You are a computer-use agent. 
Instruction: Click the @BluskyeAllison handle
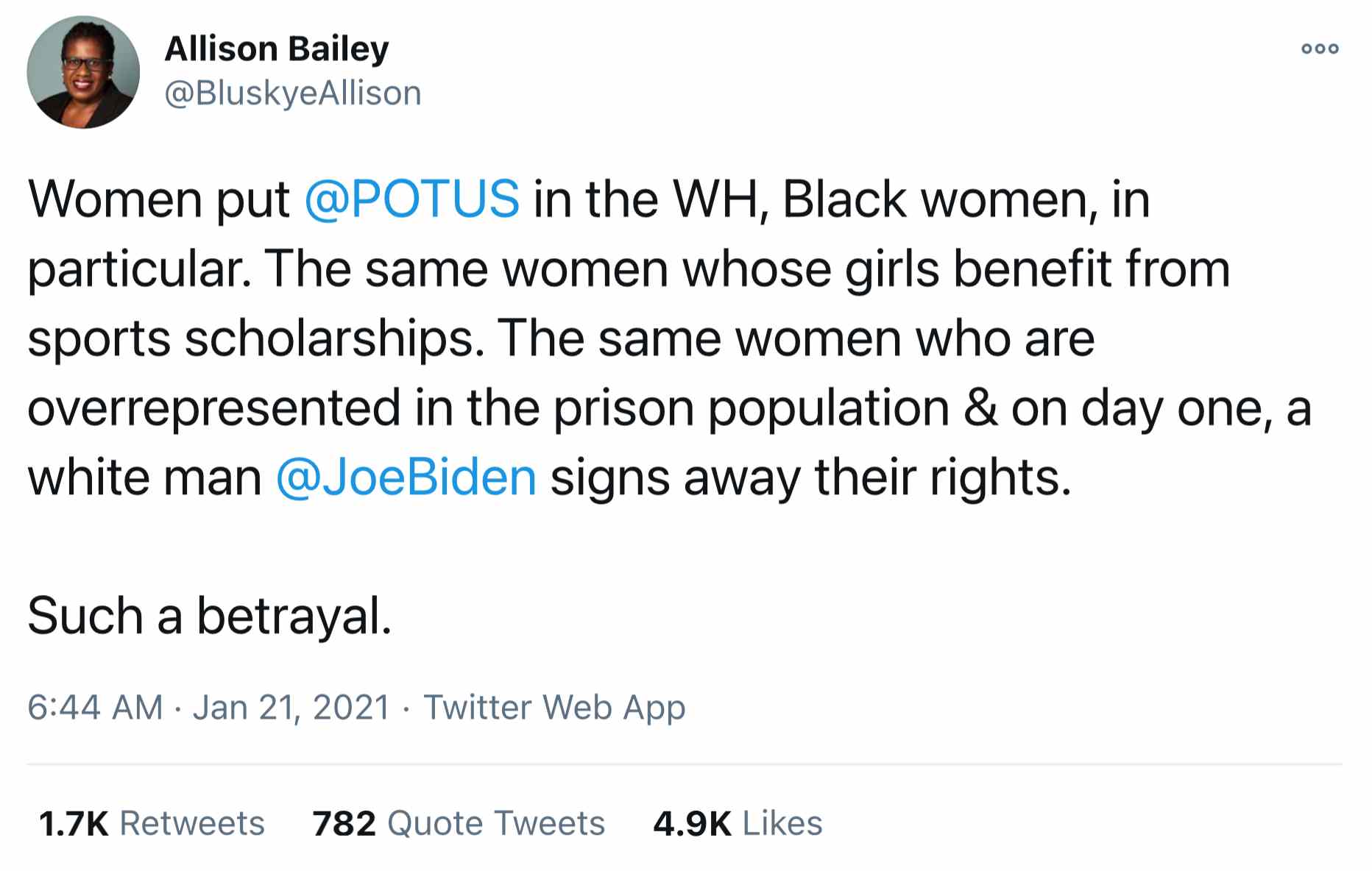tap(291, 93)
